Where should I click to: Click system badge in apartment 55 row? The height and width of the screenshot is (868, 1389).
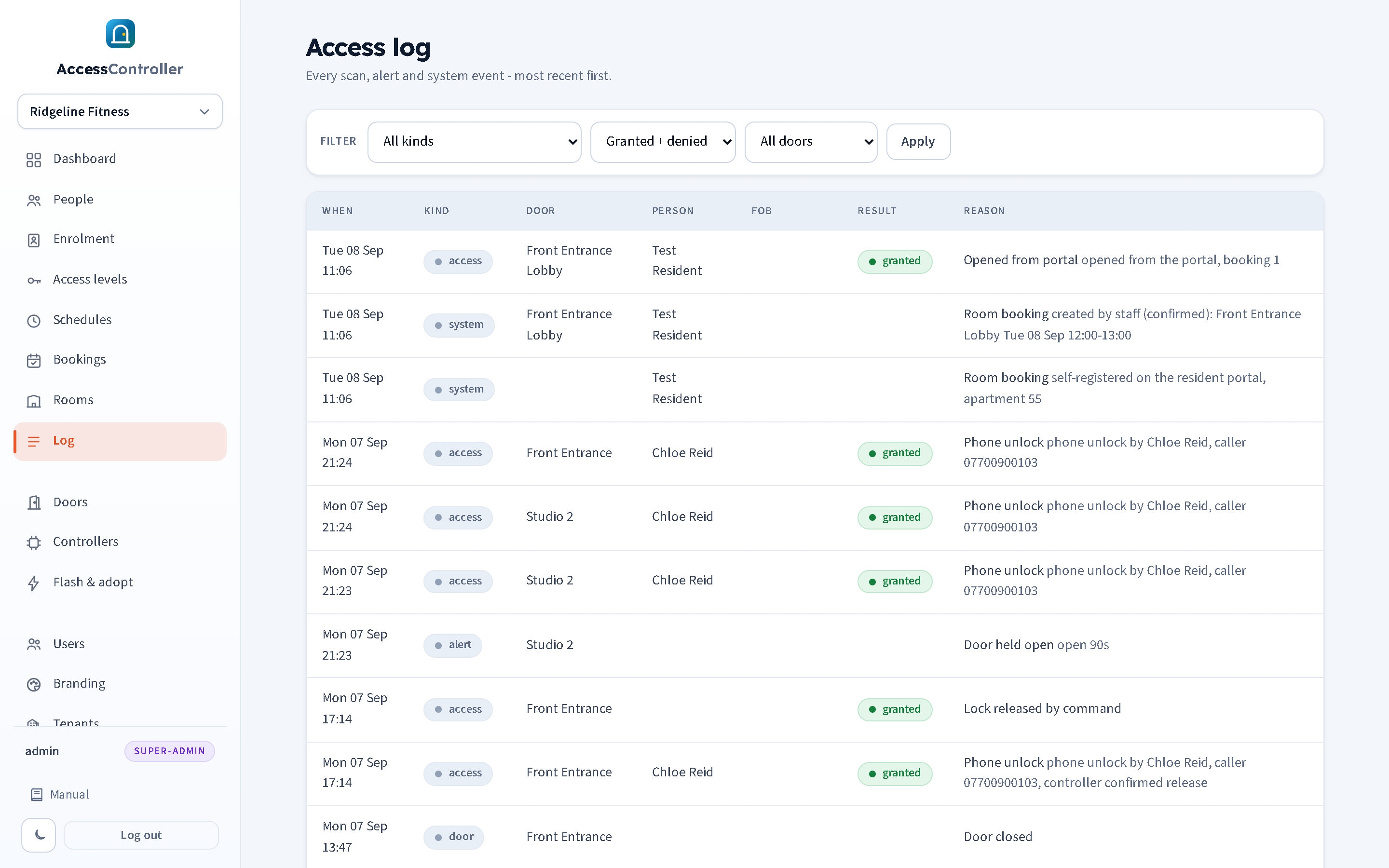click(459, 389)
